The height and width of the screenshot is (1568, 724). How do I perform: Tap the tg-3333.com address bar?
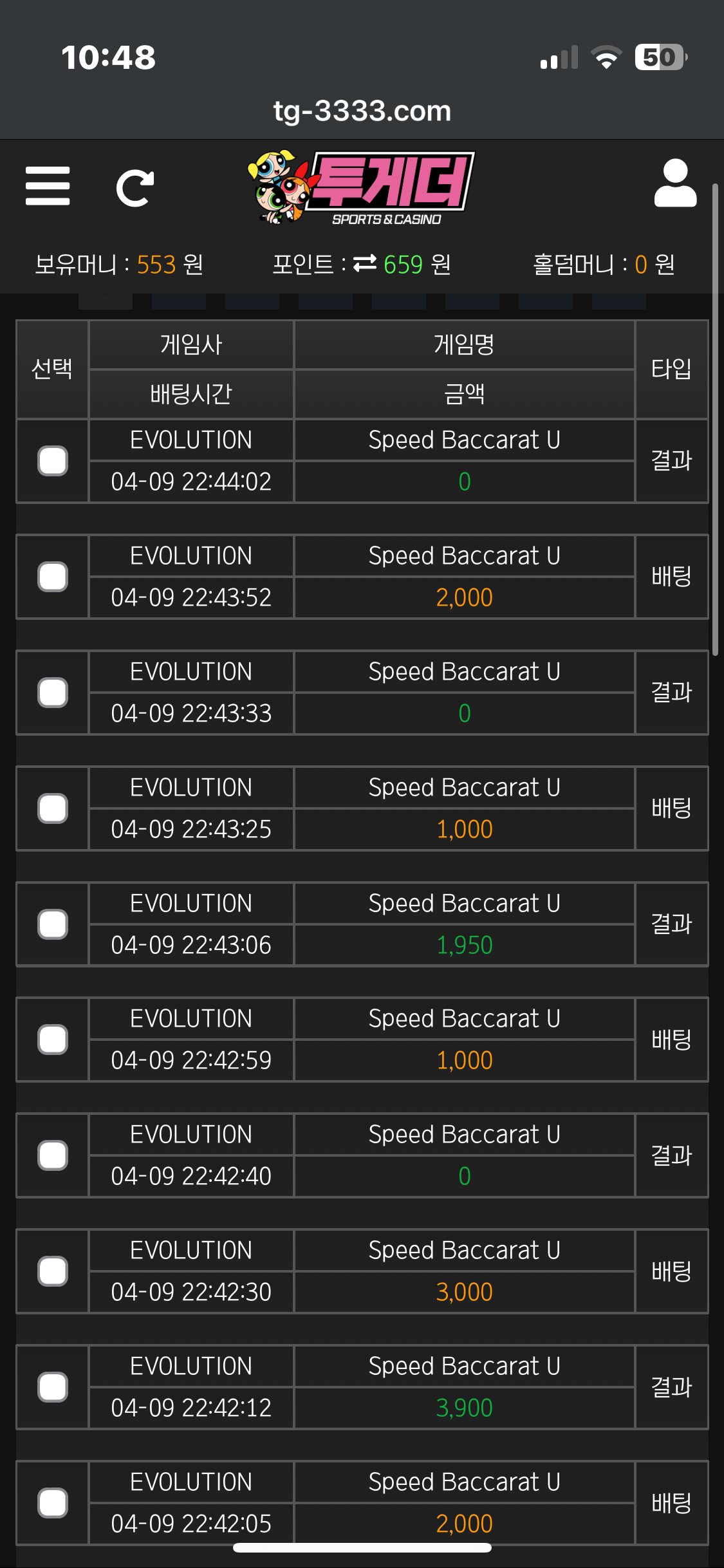(x=362, y=111)
